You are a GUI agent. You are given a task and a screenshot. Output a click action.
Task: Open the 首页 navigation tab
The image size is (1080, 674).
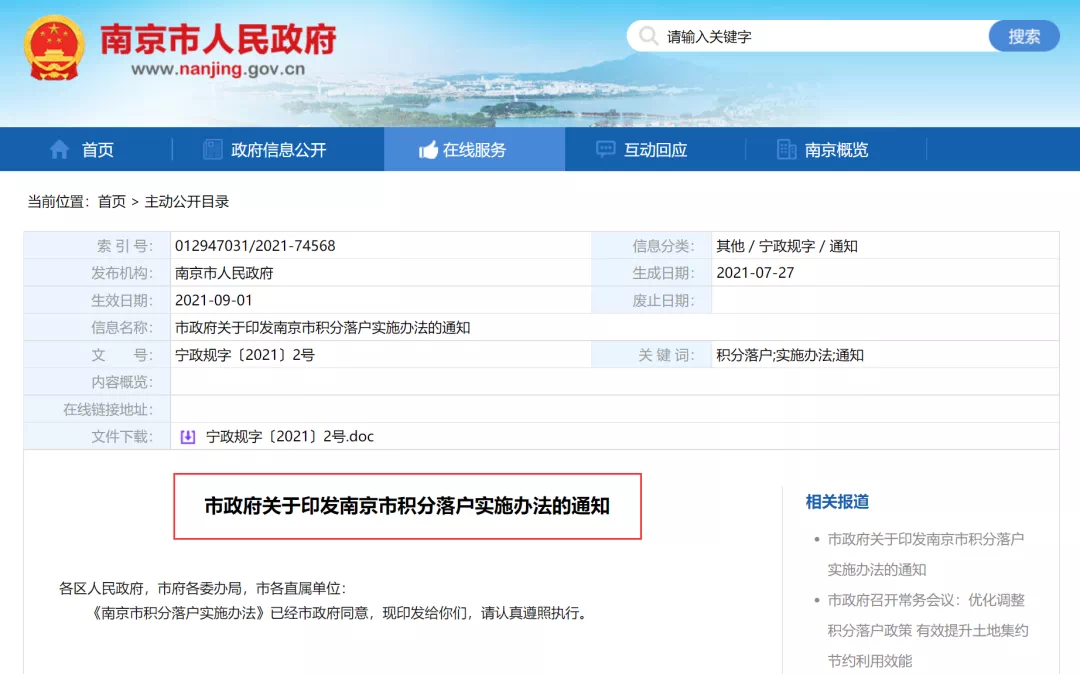97,150
